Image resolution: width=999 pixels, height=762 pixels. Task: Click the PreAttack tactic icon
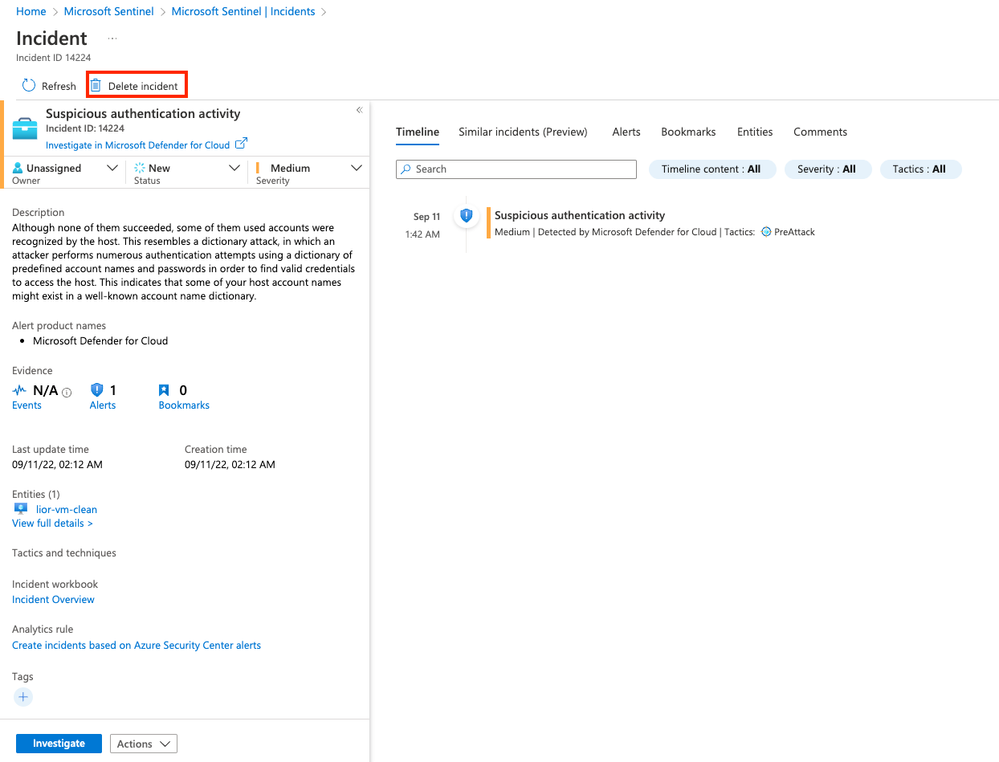pos(766,232)
